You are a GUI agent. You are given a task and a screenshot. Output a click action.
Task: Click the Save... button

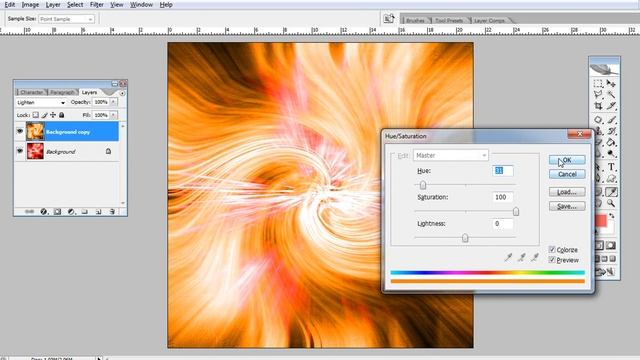pyautogui.click(x=567, y=206)
